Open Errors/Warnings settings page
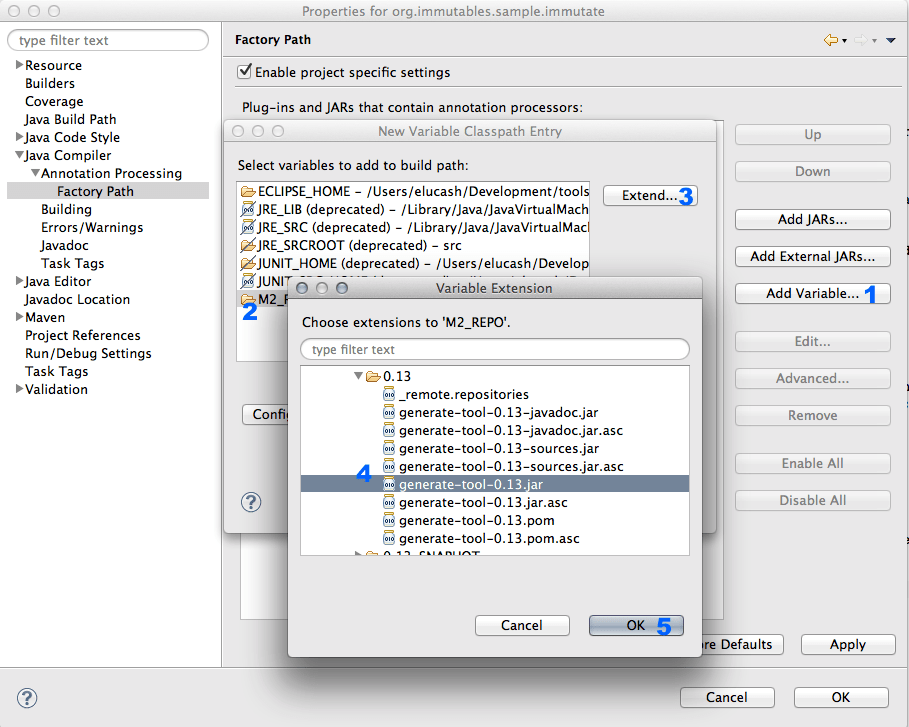The image size is (909, 727). (x=92, y=227)
